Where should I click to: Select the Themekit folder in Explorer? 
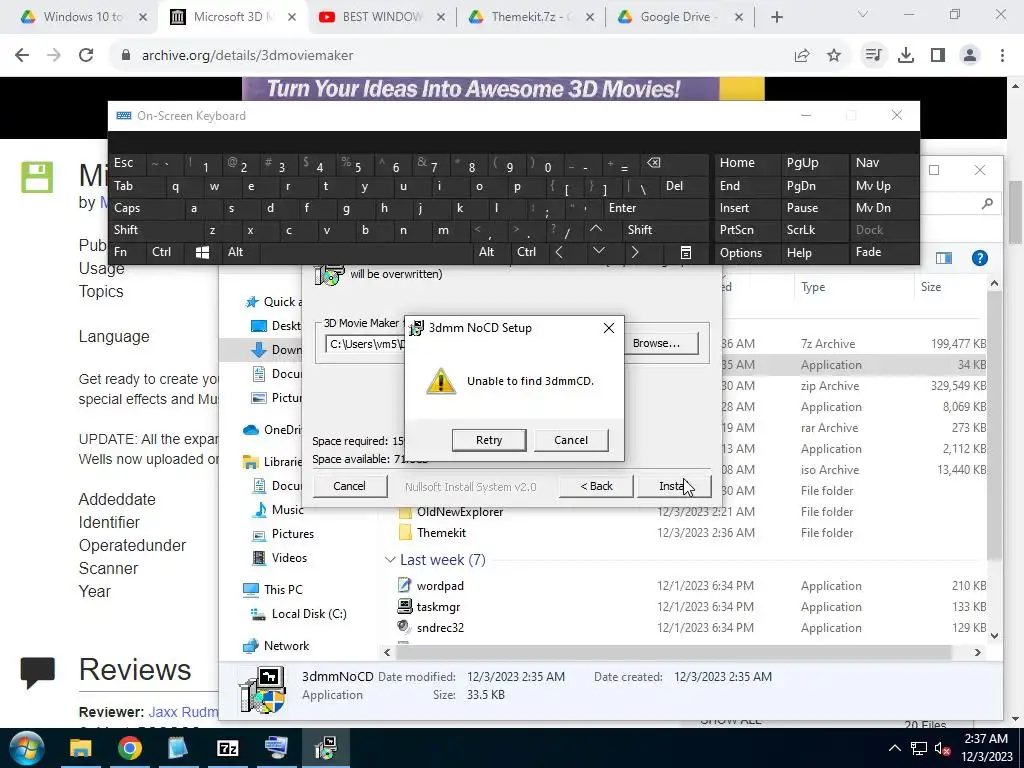tap(441, 533)
